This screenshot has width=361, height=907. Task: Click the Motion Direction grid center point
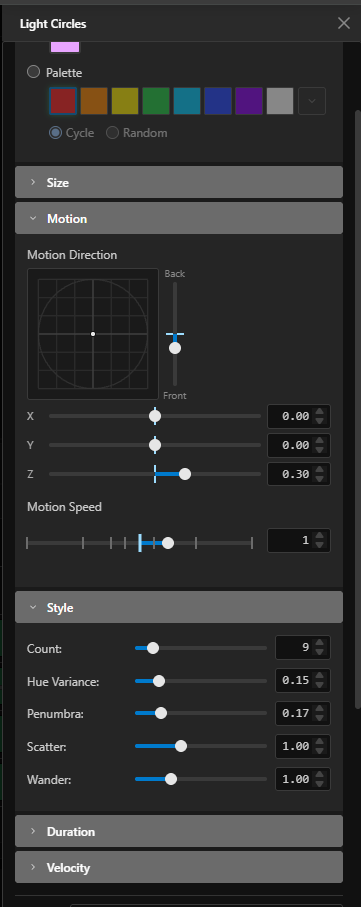[93, 334]
